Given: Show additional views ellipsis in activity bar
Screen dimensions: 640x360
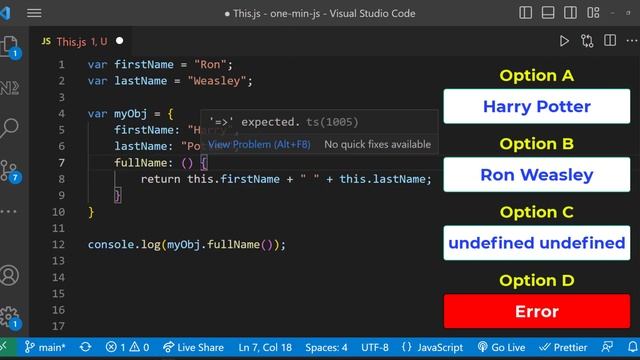Looking at the screenshot, I should click(9, 211).
